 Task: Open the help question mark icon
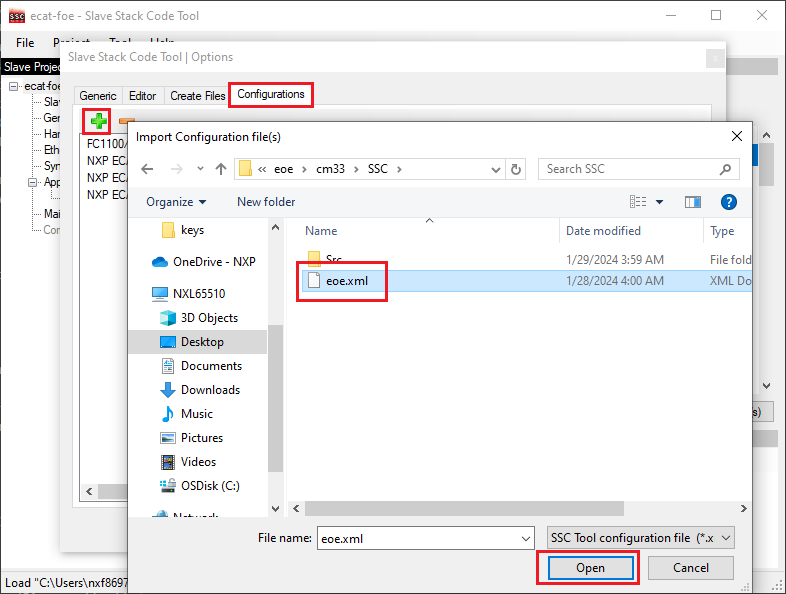tap(729, 202)
